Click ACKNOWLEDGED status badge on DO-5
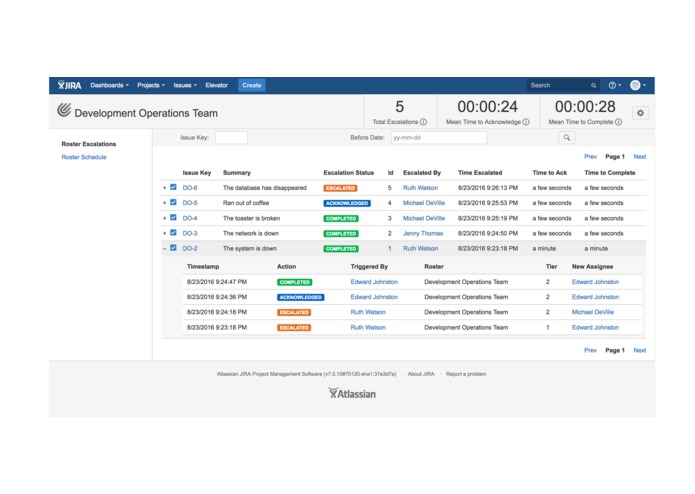 pos(347,203)
